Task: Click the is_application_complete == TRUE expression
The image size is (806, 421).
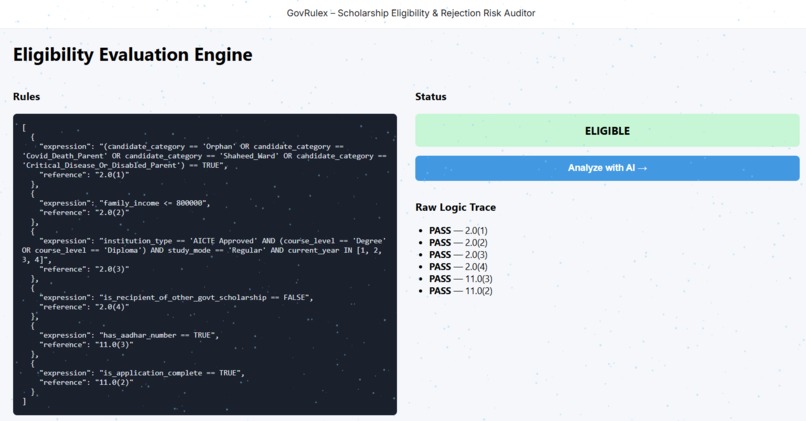Action: point(142,373)
